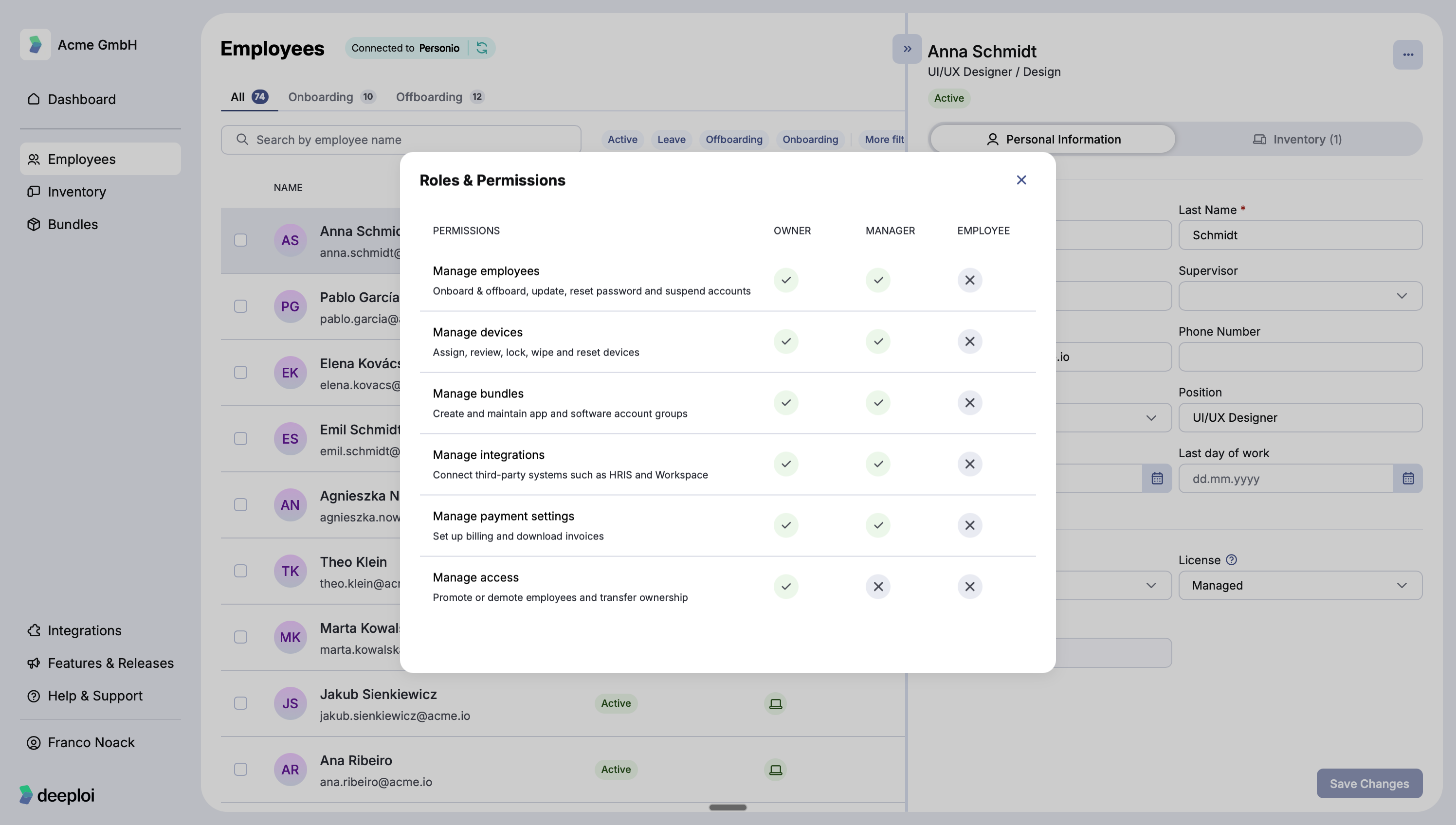Select the checkbox for Elena Kovács
The width and height of the screenshot is (1456, 825).
pos(240,372)
